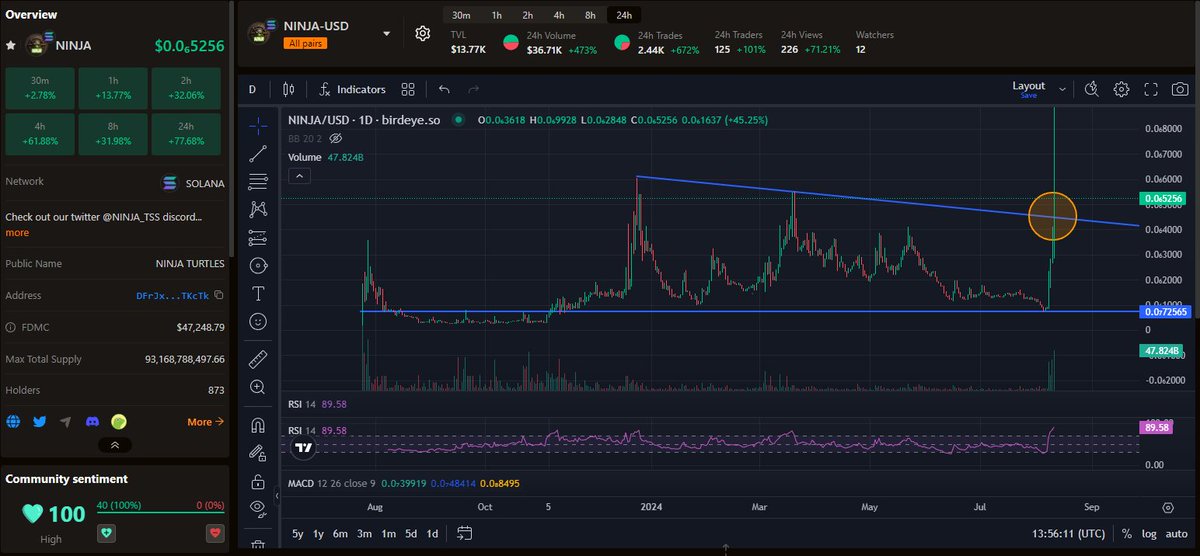Select the 4h stats period tab
The height and width of the screenshot is (556, 1200).
559,15
